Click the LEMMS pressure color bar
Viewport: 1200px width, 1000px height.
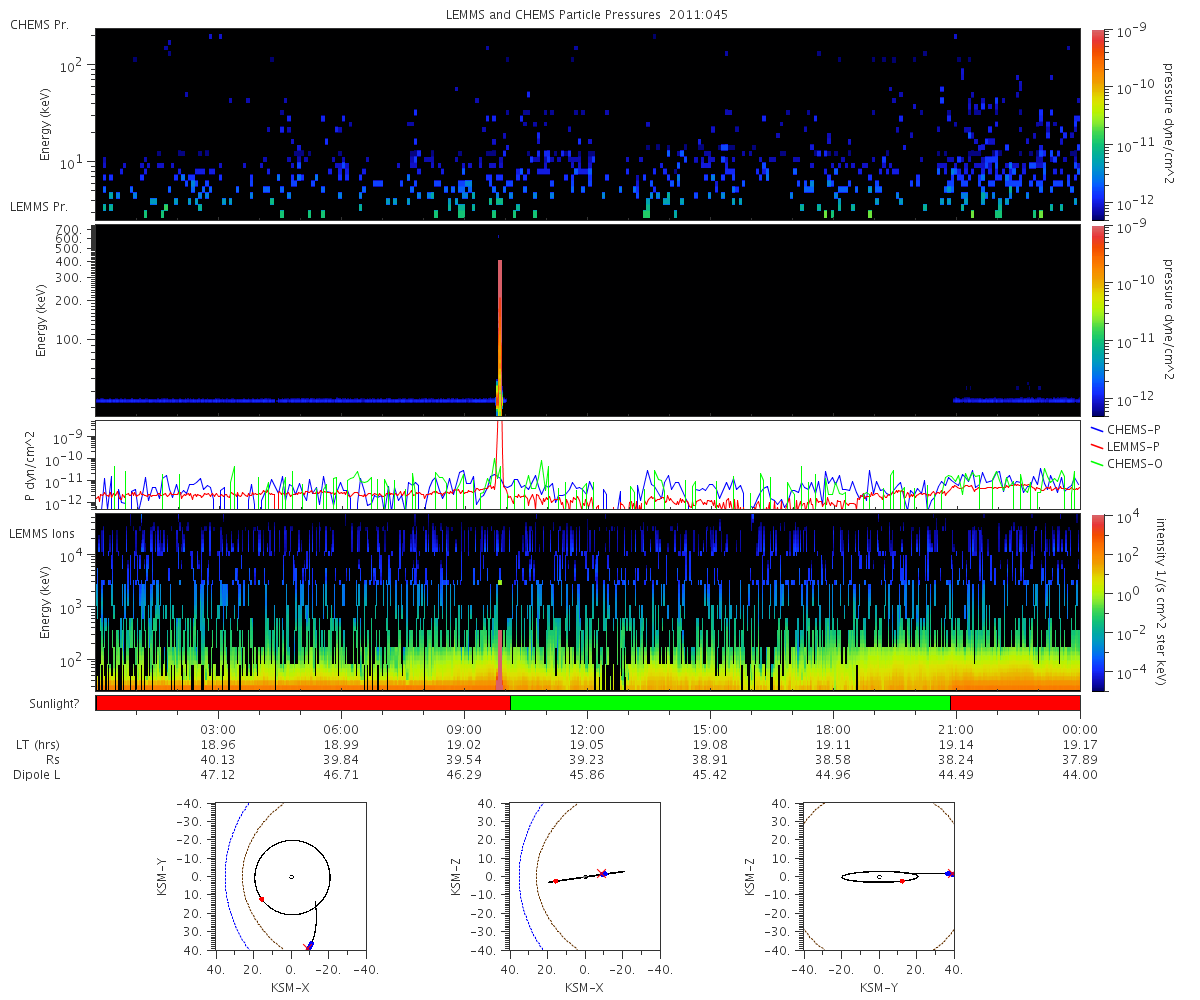click(1097, 320)
